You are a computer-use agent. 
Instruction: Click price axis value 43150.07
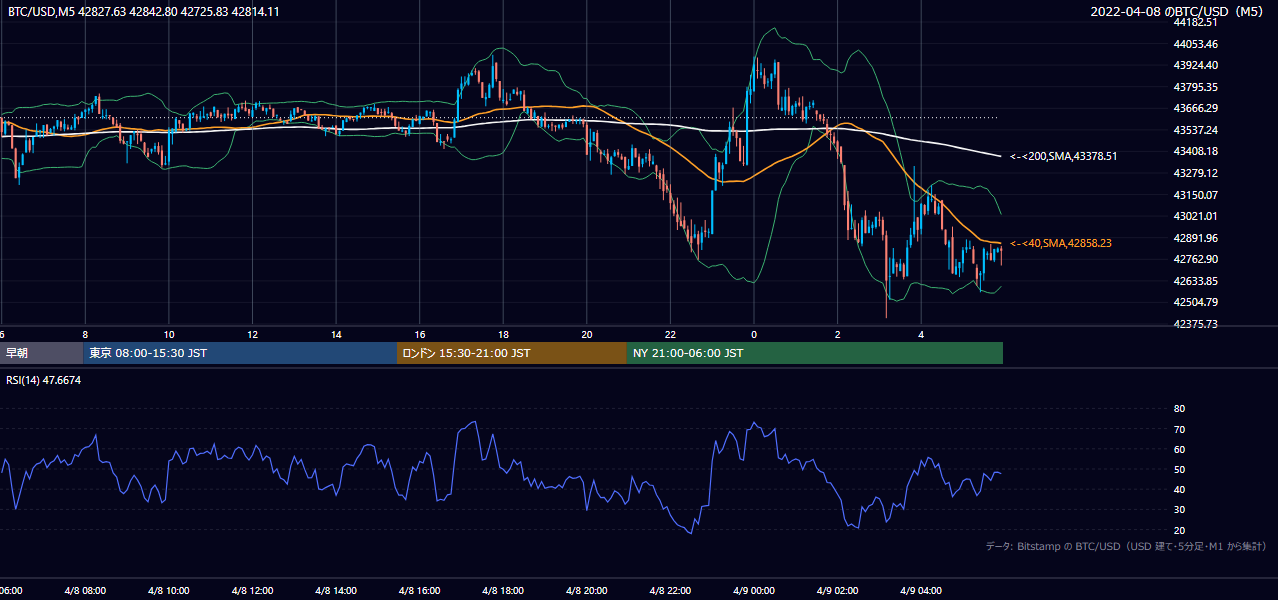[1195, 195]
